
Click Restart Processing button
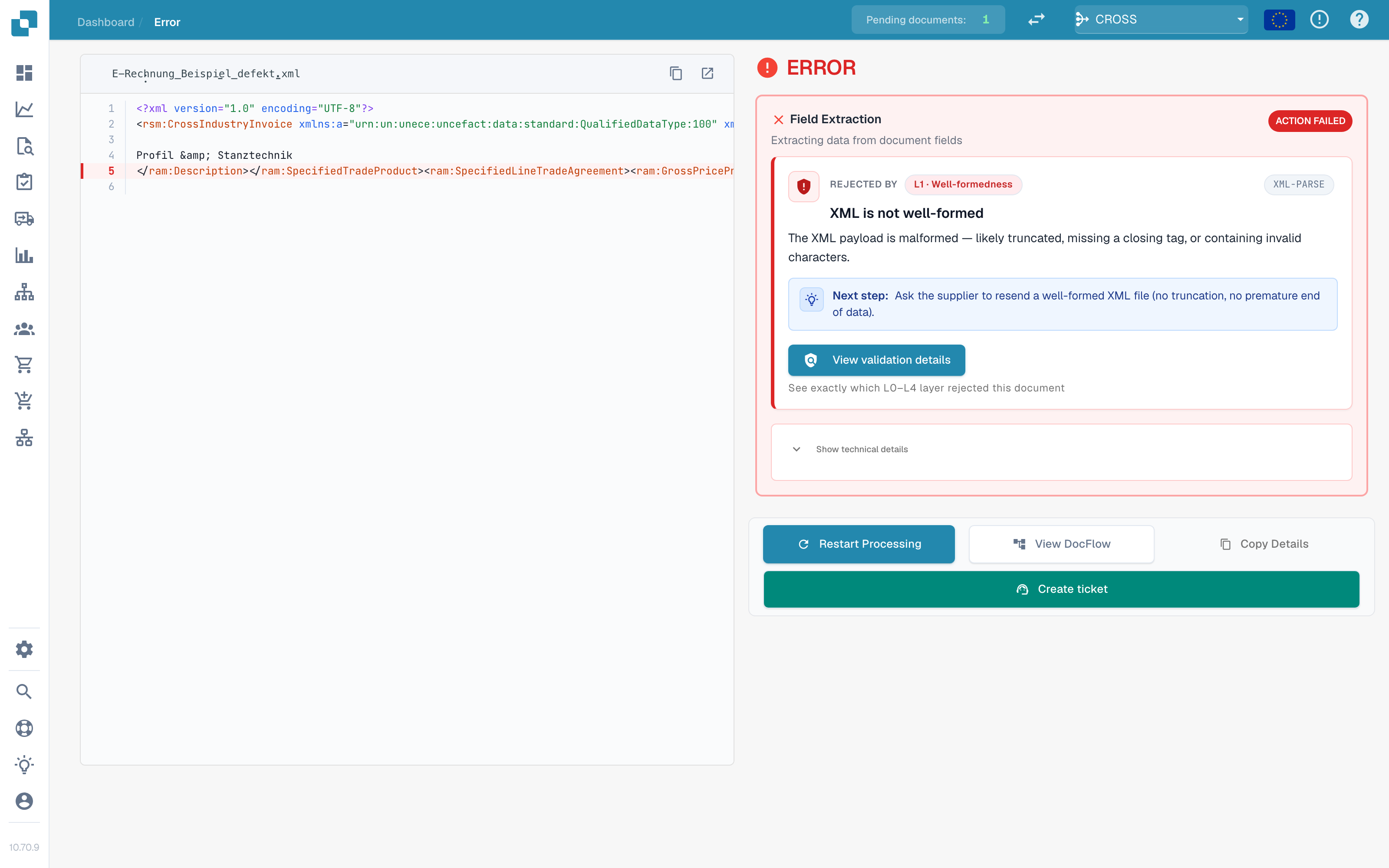[859, 544]
